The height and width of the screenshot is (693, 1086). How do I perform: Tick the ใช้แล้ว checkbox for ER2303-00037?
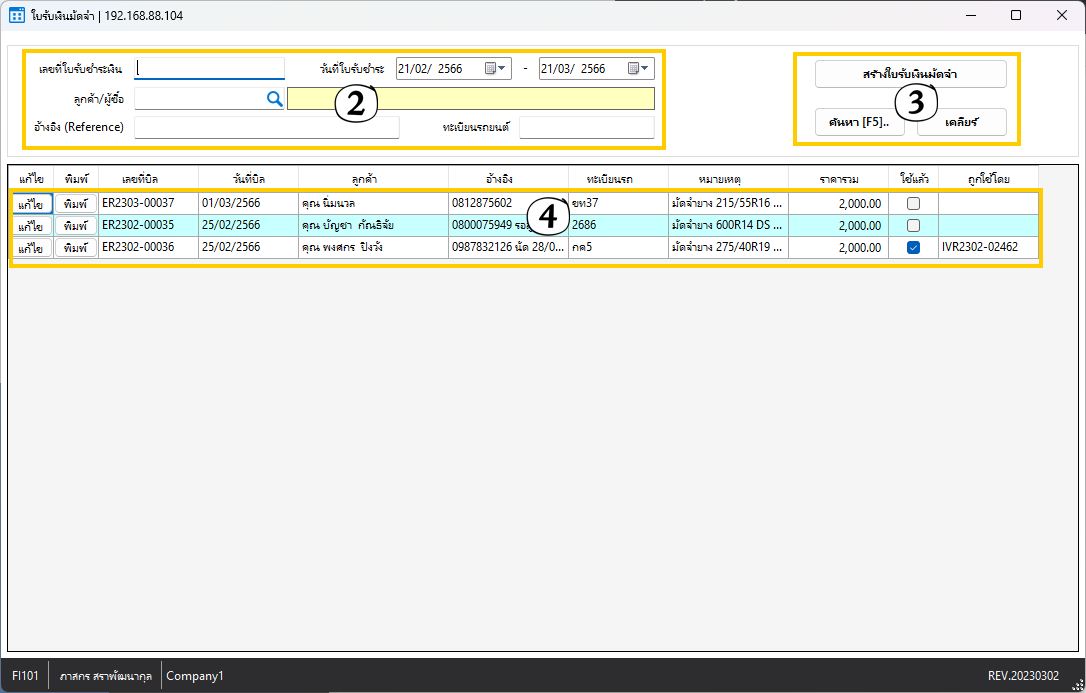click(913, 203)
